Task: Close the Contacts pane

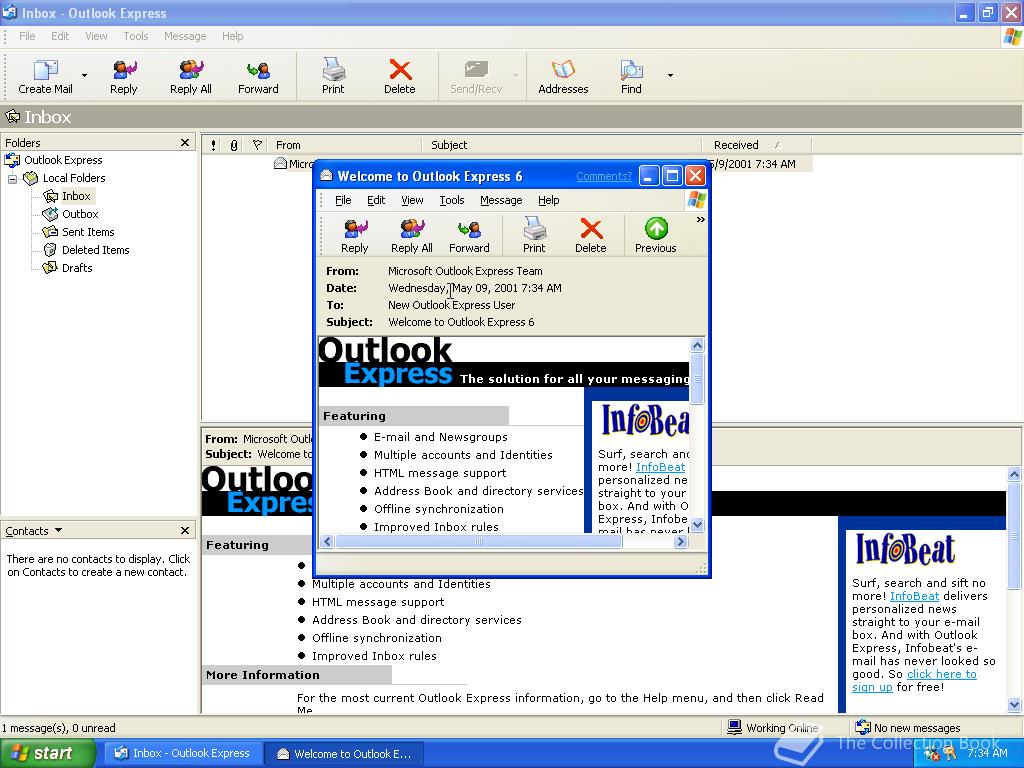Action: [185, 531]
